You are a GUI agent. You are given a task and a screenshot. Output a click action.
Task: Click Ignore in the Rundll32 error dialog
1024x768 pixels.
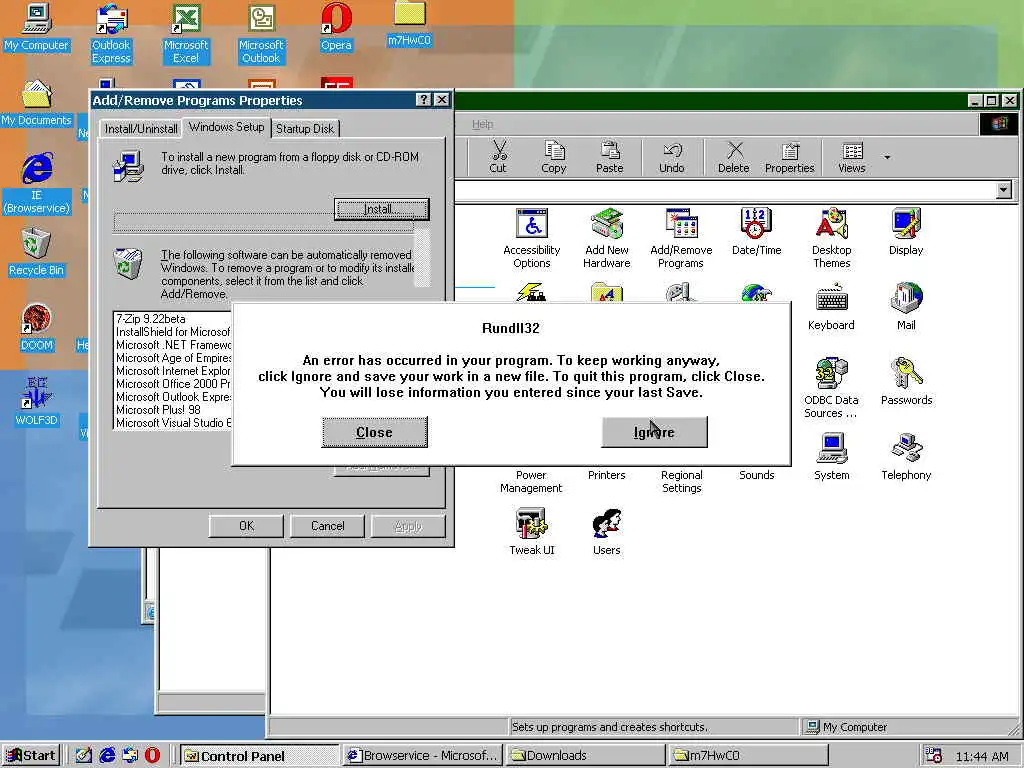654,432
